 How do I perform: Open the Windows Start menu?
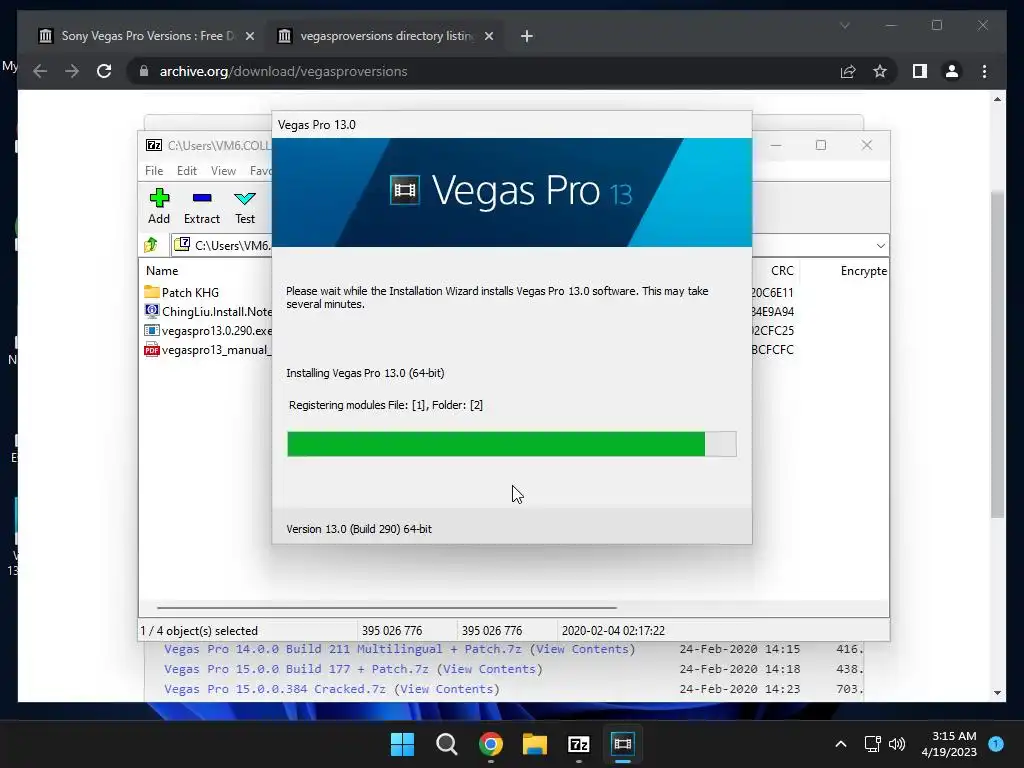click(x=402, y=744)
